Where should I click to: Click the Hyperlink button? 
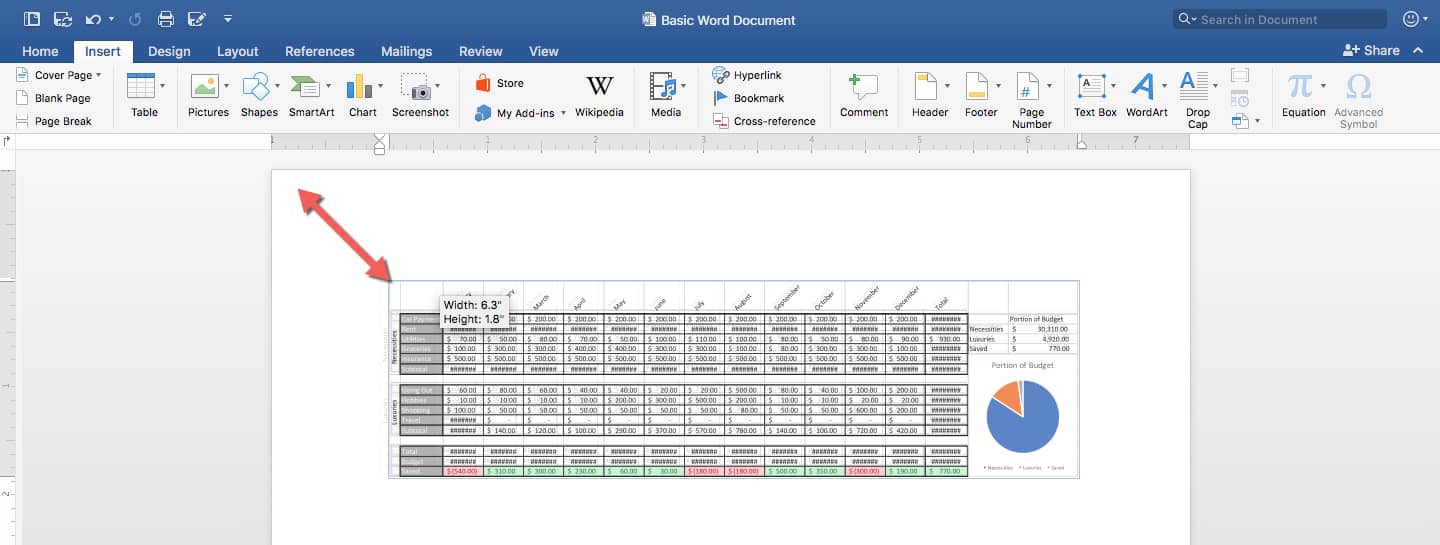tap(746, 75)
